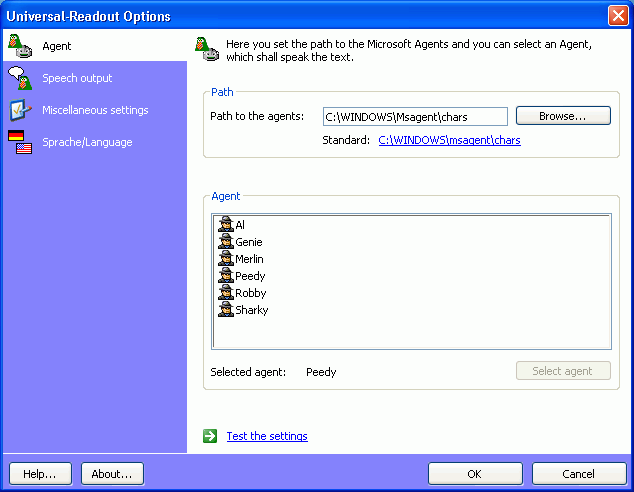The height and width of the screenshot is (492, 634).
Task: Open the About... dialog
Action: [x=112, y=473]
